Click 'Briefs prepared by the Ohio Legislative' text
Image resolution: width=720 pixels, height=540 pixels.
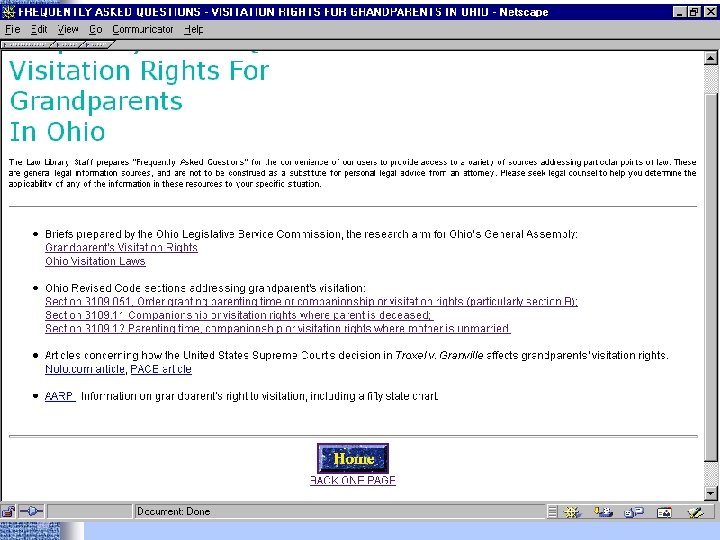pyautogui.click(x=311, y=234)
